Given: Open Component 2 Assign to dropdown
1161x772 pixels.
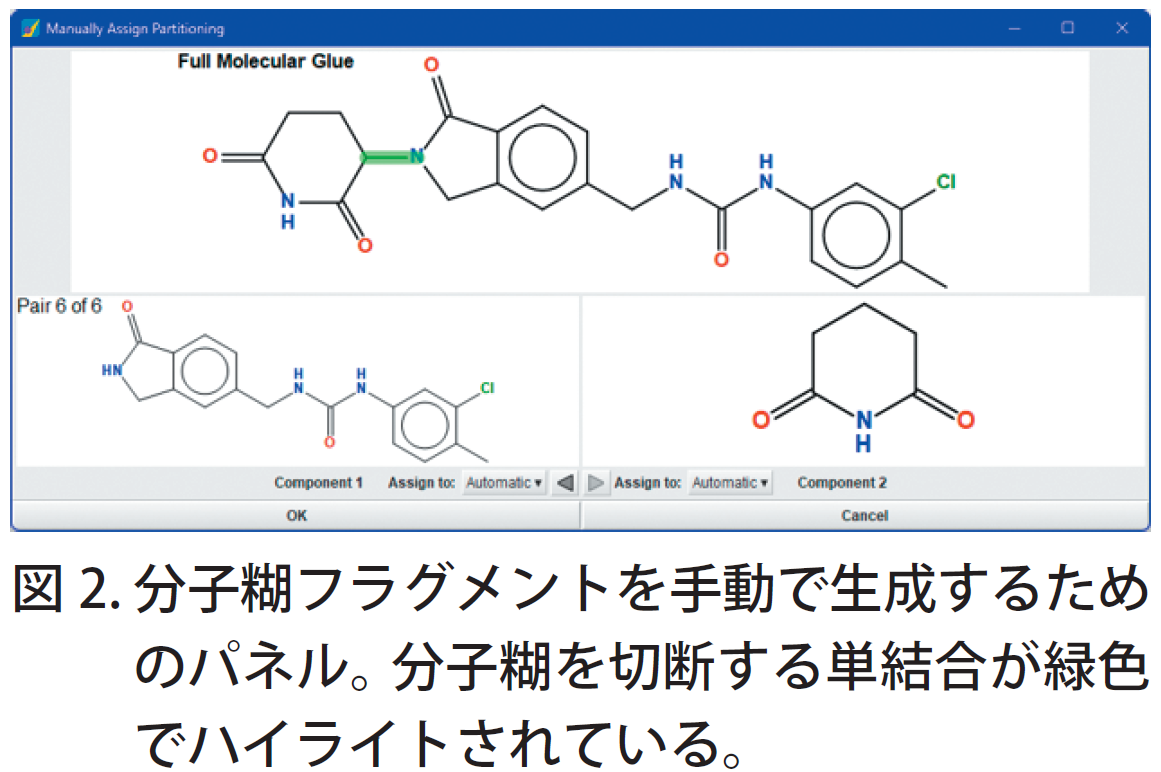Looking at the screenshot, I should tap(729, 483).
